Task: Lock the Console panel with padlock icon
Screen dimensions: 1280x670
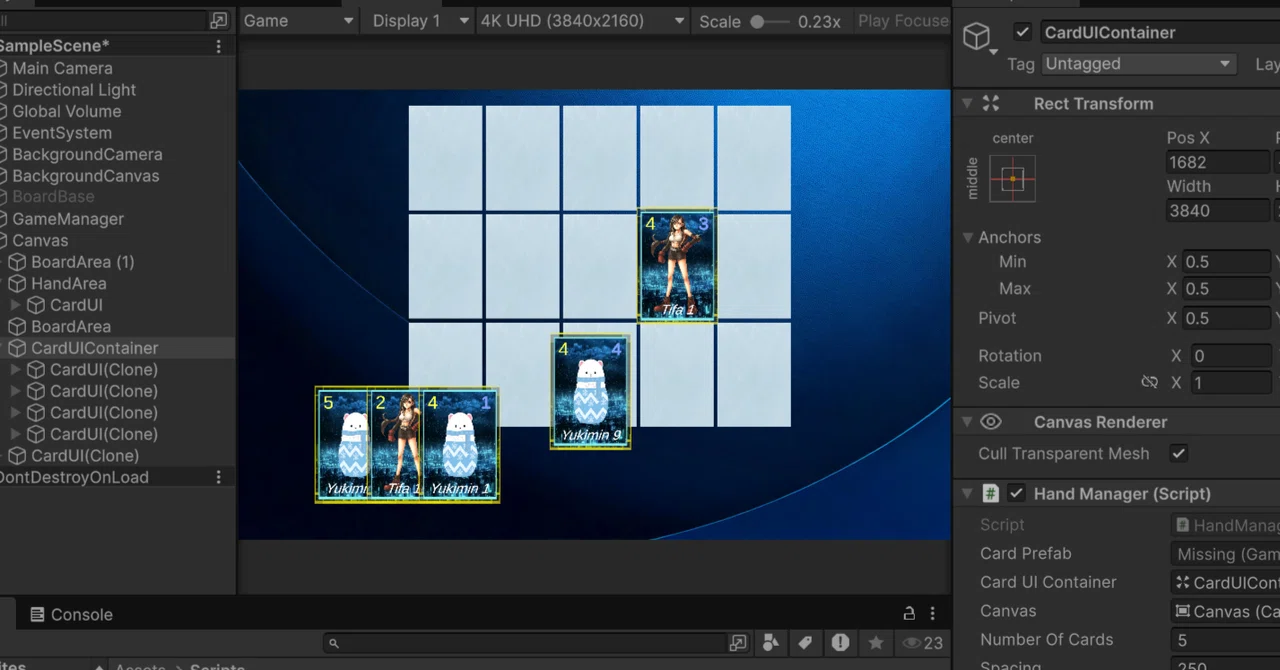Action: (x=909, y=613)
